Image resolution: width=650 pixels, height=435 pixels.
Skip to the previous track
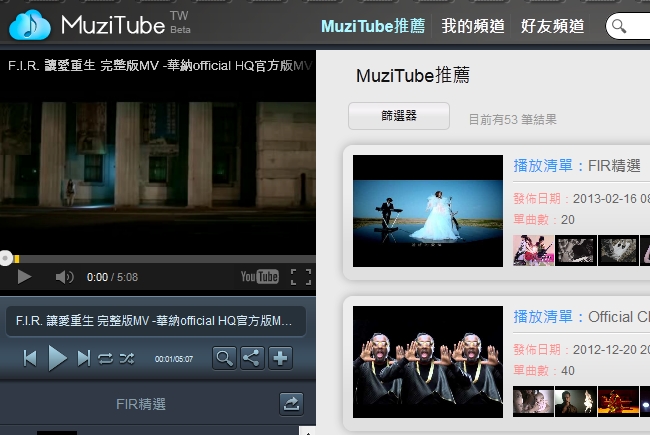[x=30, y=358]
